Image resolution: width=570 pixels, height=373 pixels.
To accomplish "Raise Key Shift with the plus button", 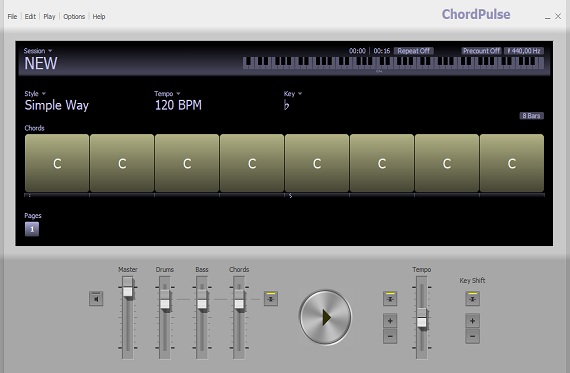I will click(473, 321).
